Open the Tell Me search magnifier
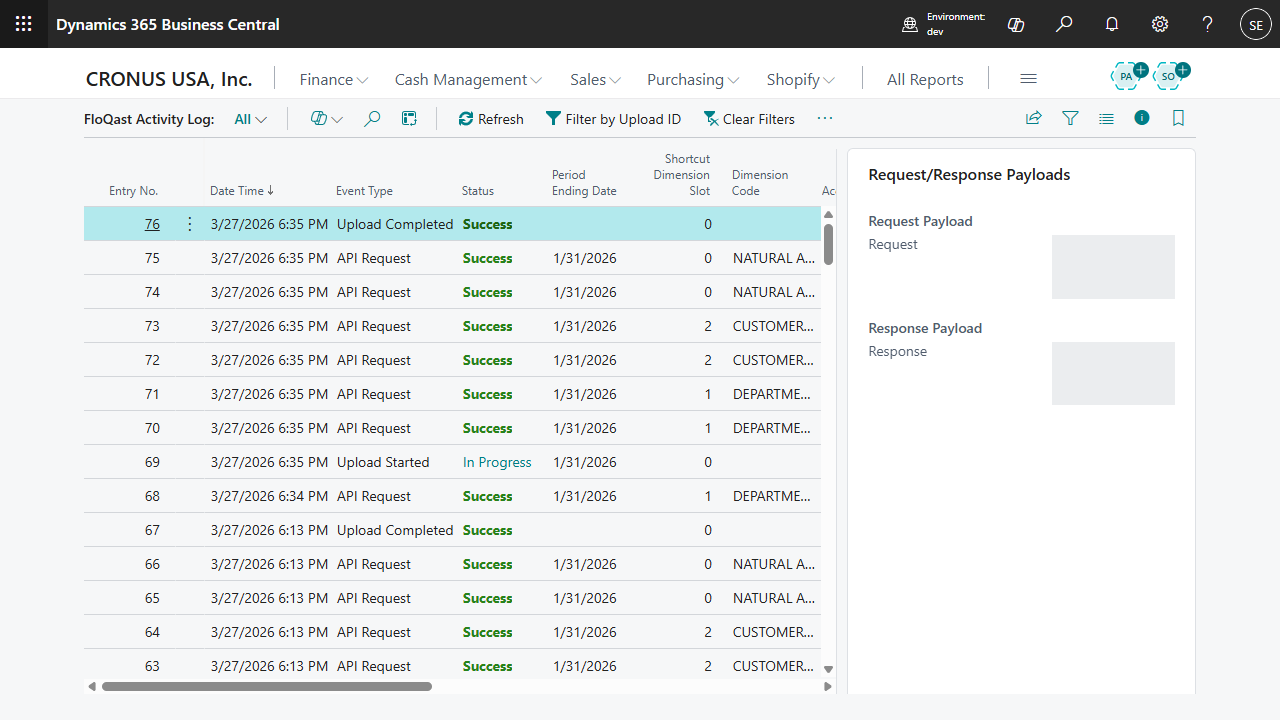This screenshot has width=1280, height=720. click(x=1064, y=24)
